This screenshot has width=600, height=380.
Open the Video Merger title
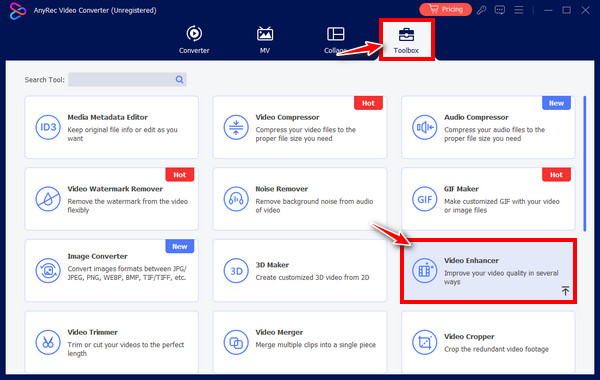[x=279, y=332]
